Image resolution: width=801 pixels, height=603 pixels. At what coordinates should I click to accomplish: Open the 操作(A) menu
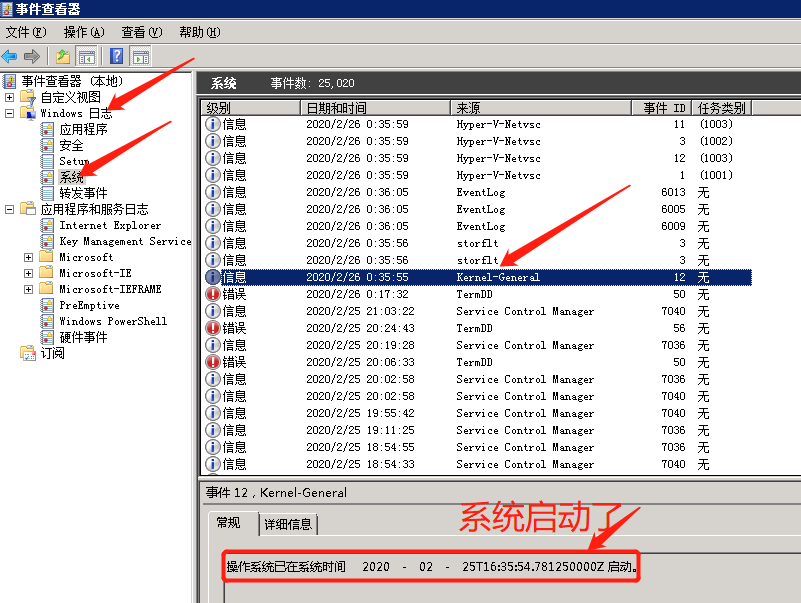(84, 32)
